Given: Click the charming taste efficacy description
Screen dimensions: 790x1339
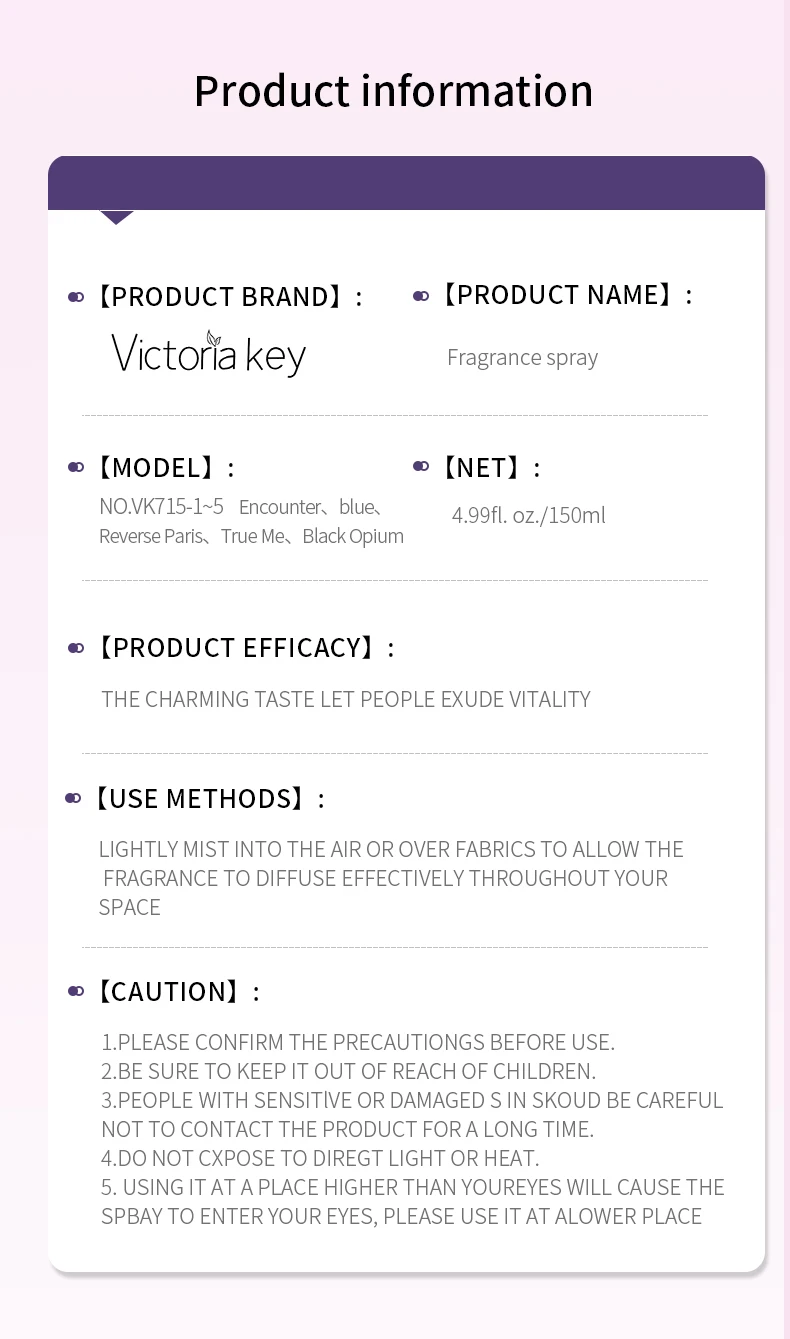Looking at the screenshot, I should pos(346,699).
